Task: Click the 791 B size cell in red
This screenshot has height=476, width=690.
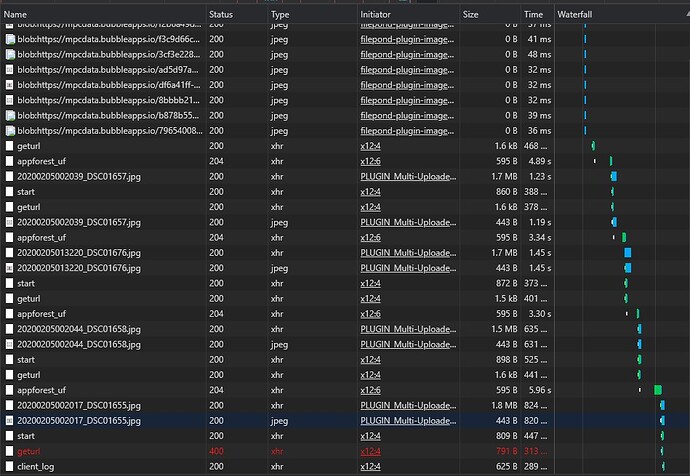Action: point(506,451)
